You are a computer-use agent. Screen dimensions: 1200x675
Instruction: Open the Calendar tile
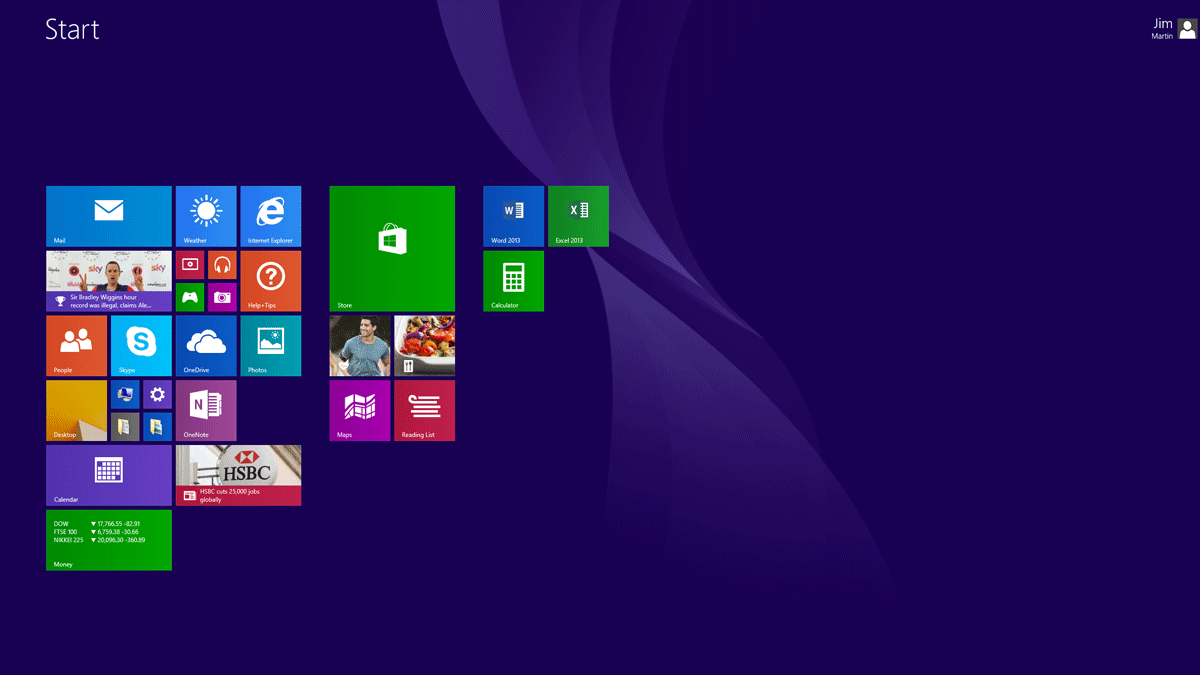click(108, 475)
